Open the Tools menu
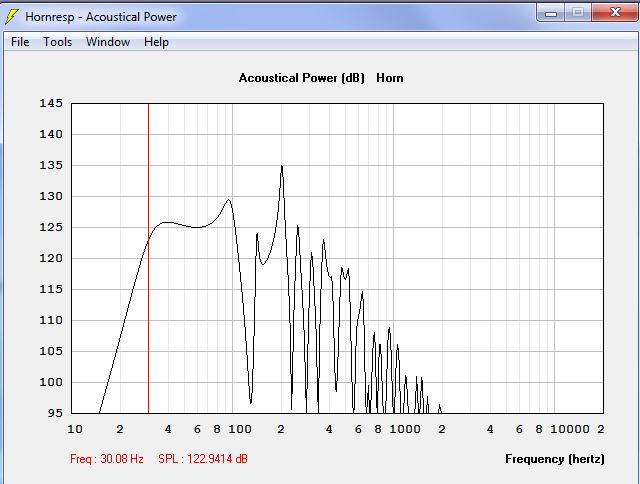The image size is (640, 484). [58, 42]
